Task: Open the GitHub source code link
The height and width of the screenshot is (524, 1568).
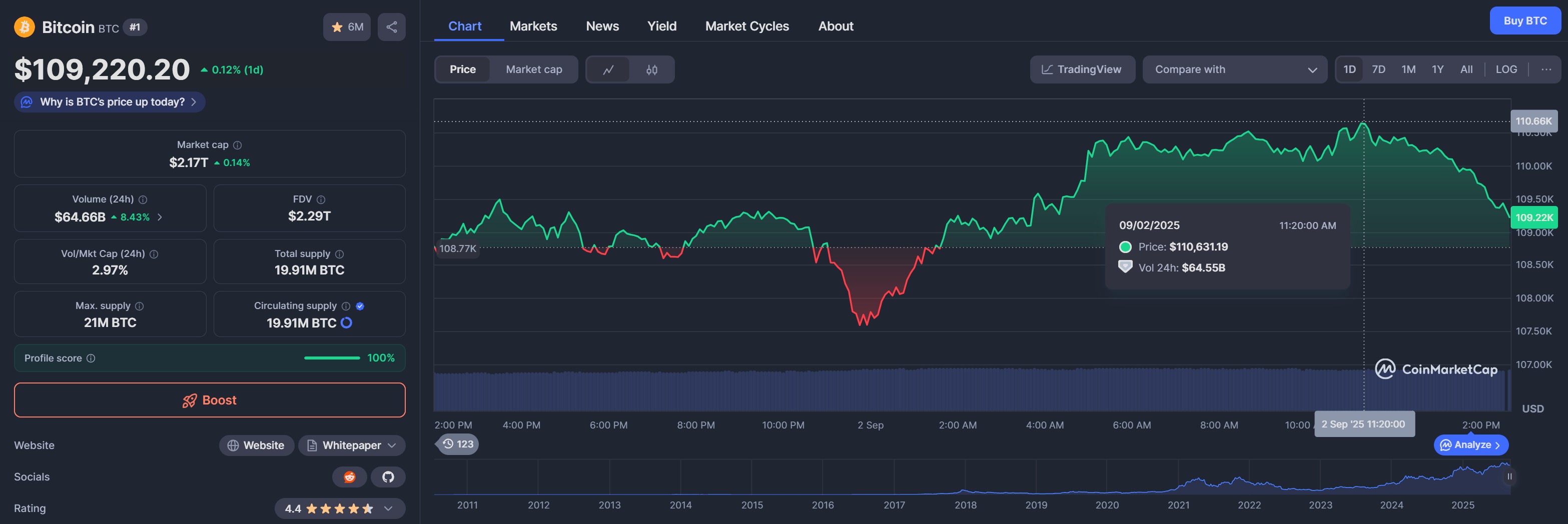Action: (x=388, y=476)
